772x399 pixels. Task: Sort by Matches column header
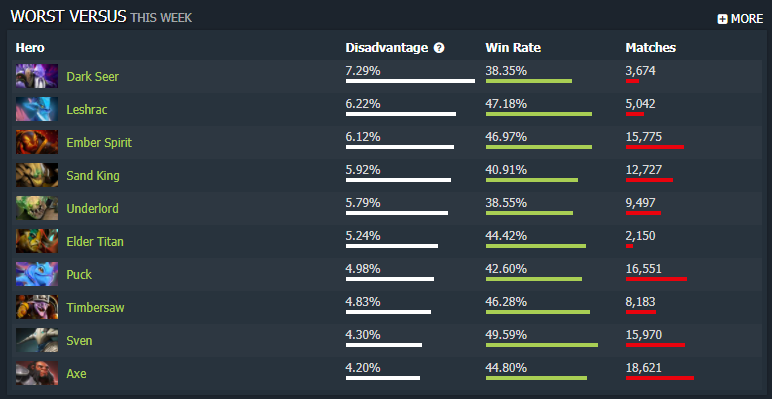(x=650, y=48)
